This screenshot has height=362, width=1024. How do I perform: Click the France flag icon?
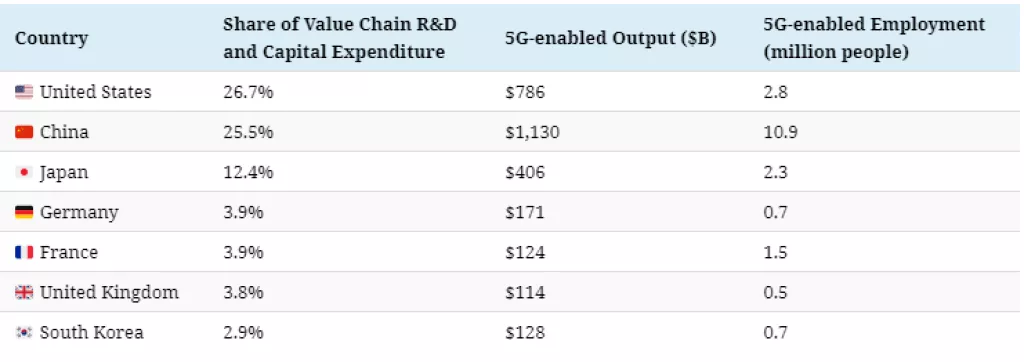click(x=24, y=252)
